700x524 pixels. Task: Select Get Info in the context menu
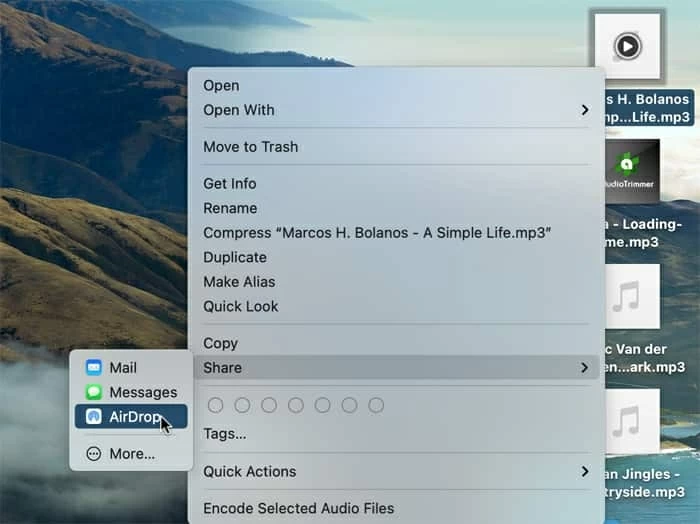click(230, 184)
